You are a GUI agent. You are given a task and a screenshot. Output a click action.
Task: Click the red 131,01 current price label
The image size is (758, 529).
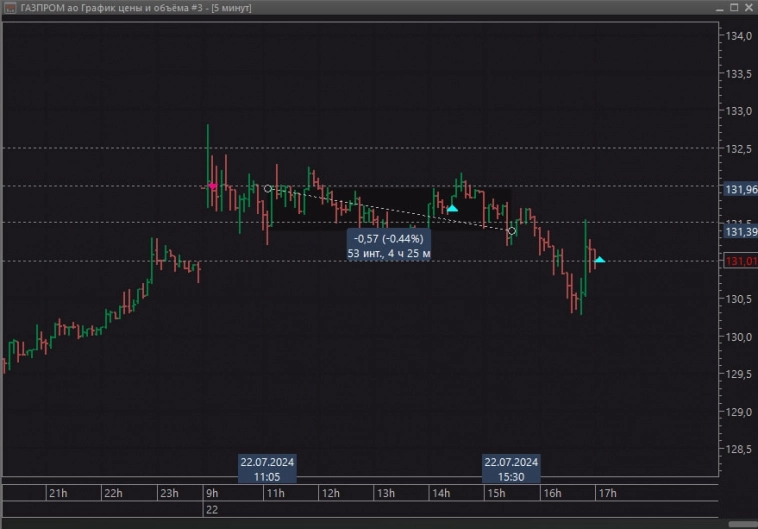point(740,262)
